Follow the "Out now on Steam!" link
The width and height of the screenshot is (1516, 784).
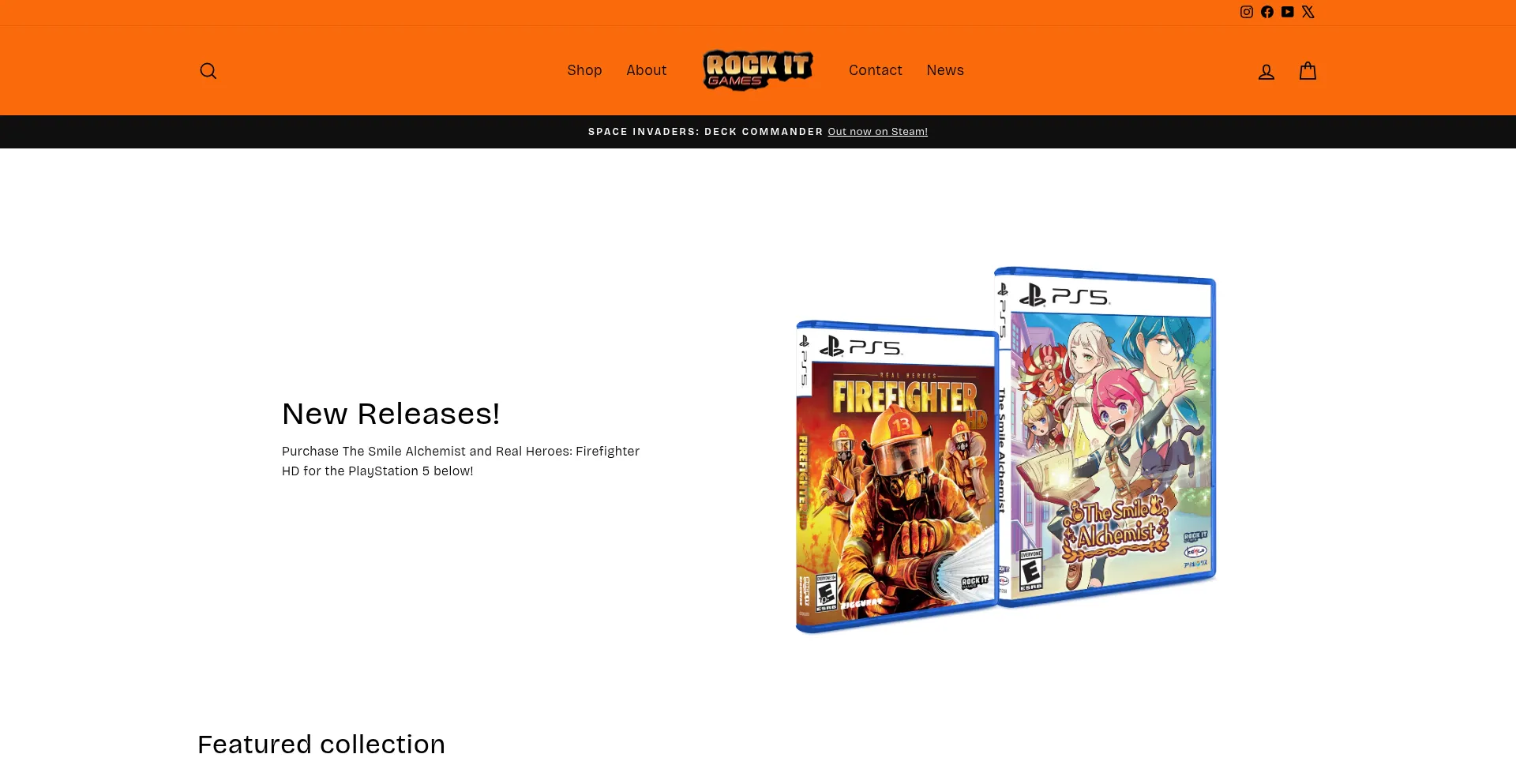(x=878, y=132)
